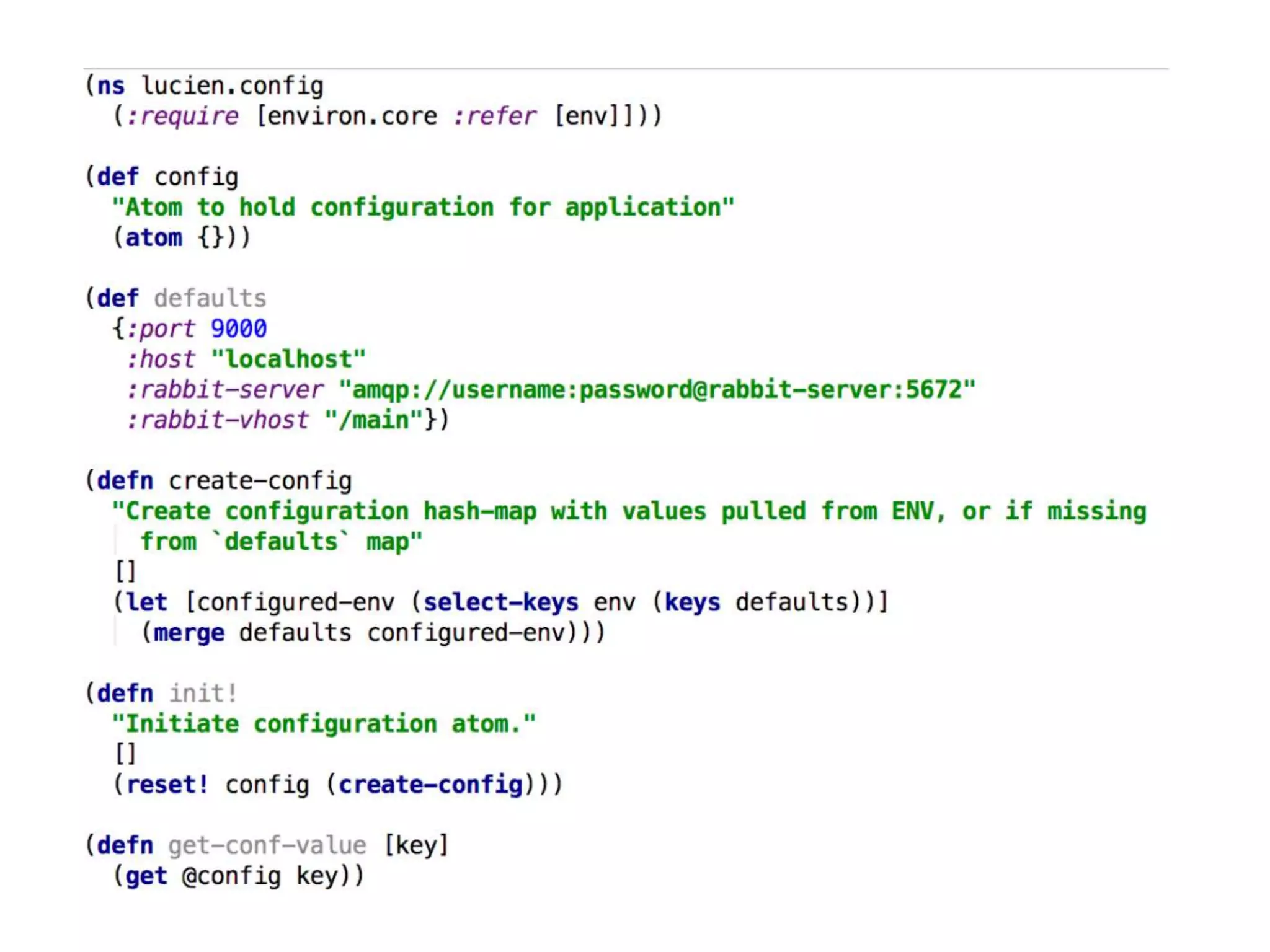
Task: Click the "localhost" string value
Action: (288, 359)
